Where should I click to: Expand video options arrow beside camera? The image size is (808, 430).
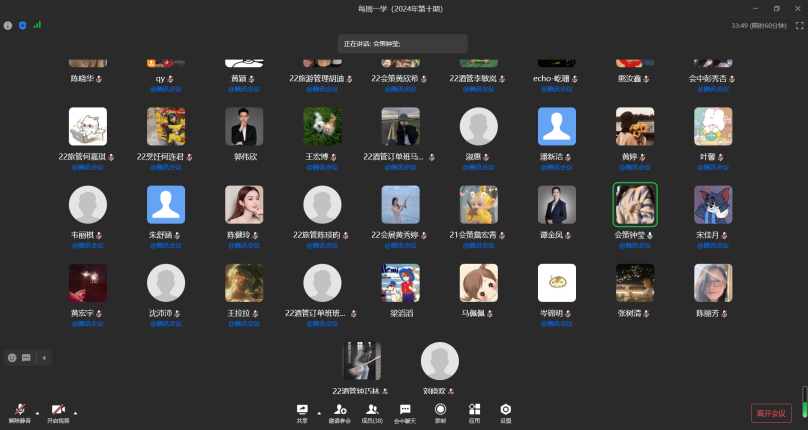point(75,412)
